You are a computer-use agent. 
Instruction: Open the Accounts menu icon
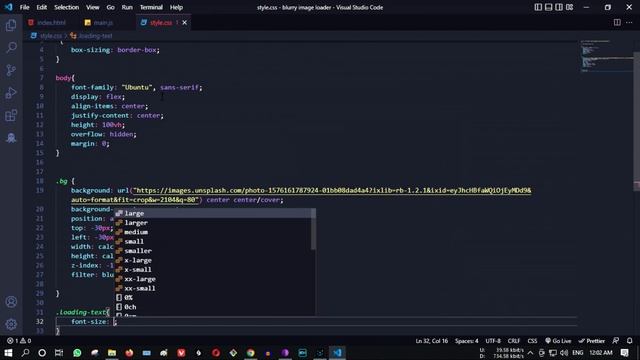point(11,302)
